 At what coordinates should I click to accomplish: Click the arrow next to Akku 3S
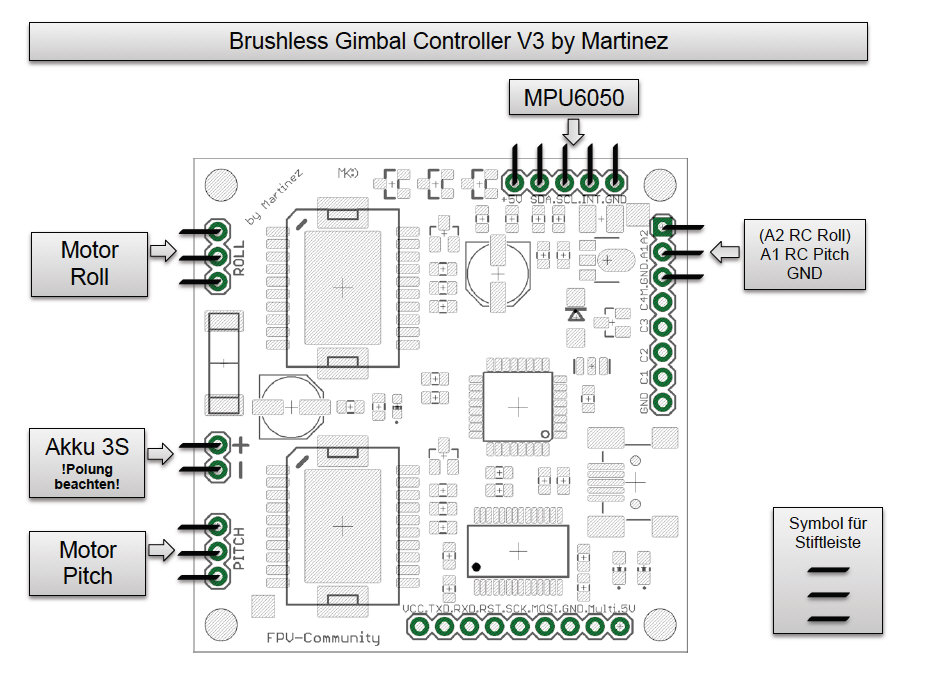click(160, 453)
